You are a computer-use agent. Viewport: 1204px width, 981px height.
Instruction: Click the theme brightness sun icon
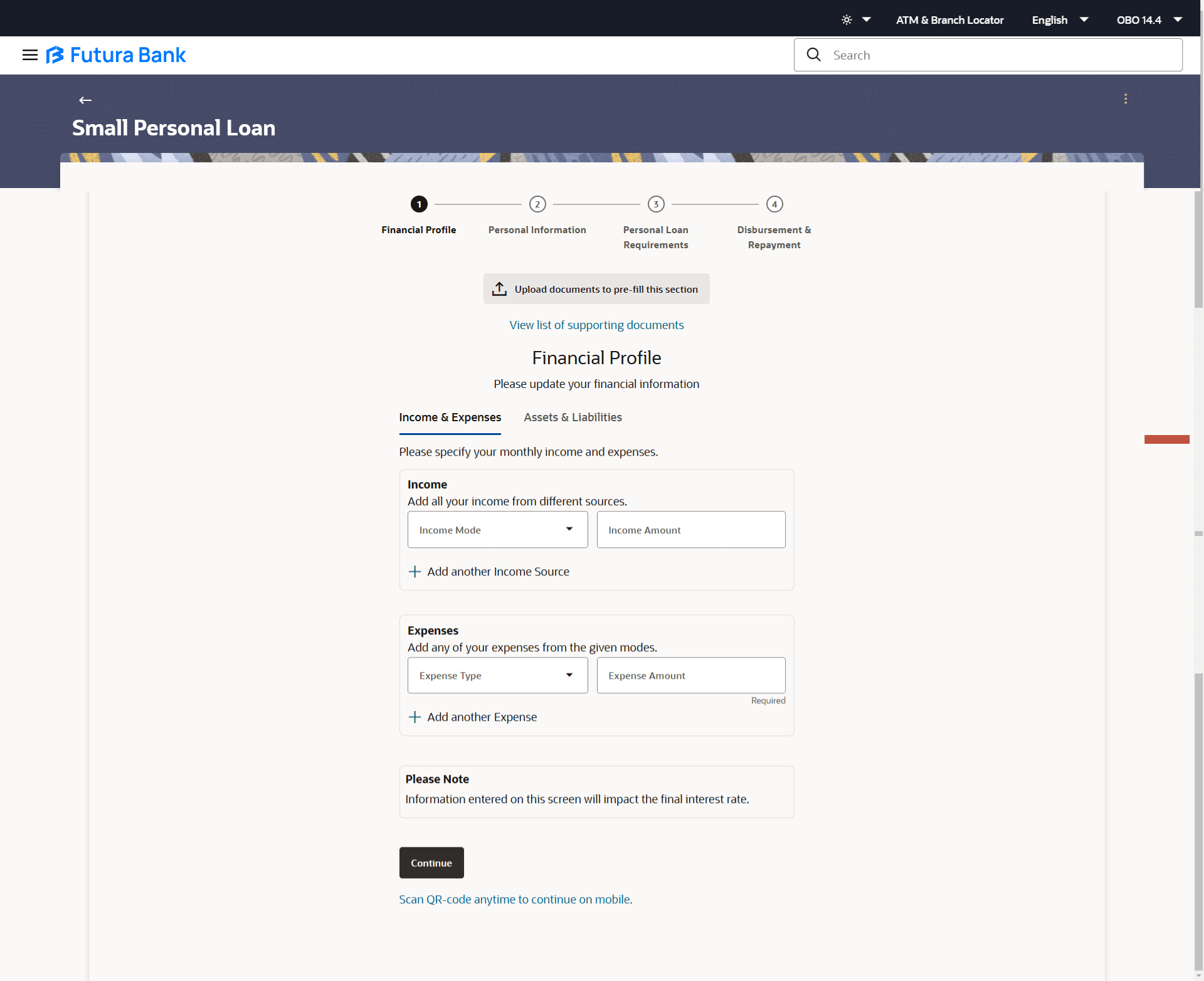click(x=847, y=20)
